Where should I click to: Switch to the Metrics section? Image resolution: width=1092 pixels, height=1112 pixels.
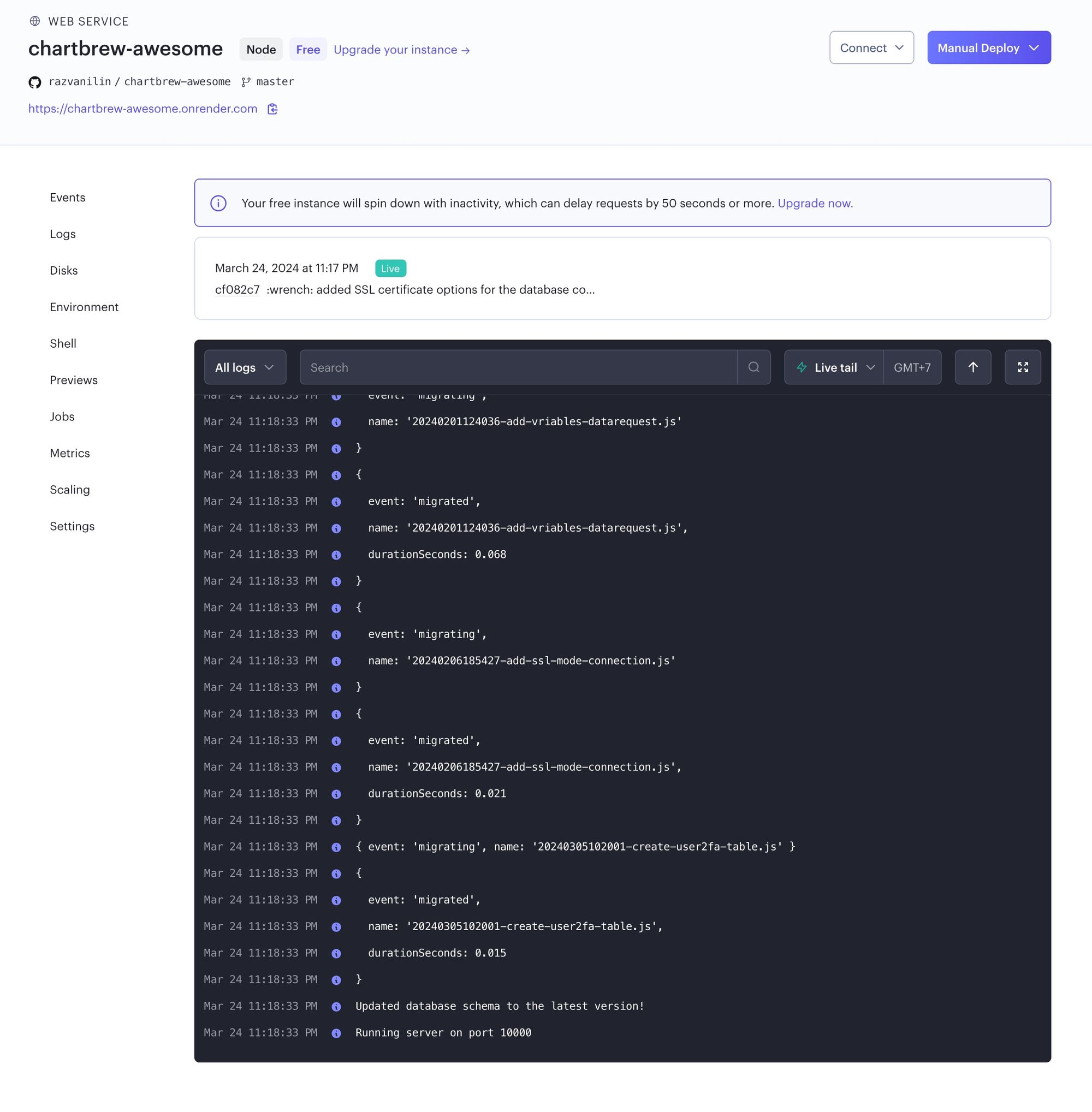[x=69, y=453]
